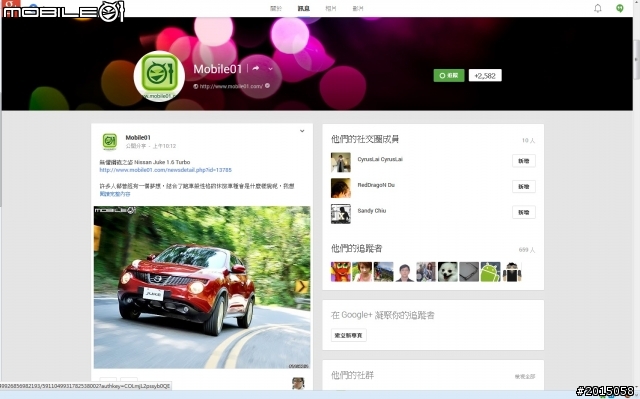Click Sandy Chiu's profile photo
Screen dimensions: 640x399
341,214
